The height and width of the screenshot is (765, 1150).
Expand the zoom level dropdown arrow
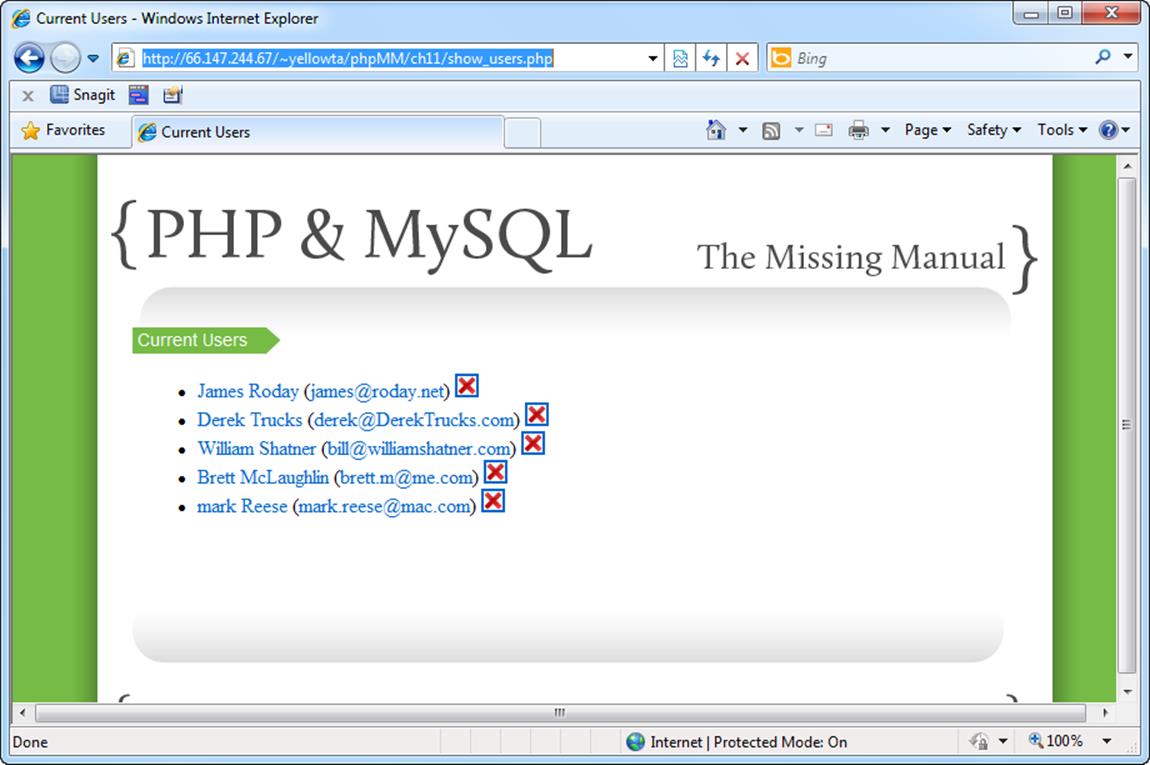pyautogui.click(x=1107, y=742)
